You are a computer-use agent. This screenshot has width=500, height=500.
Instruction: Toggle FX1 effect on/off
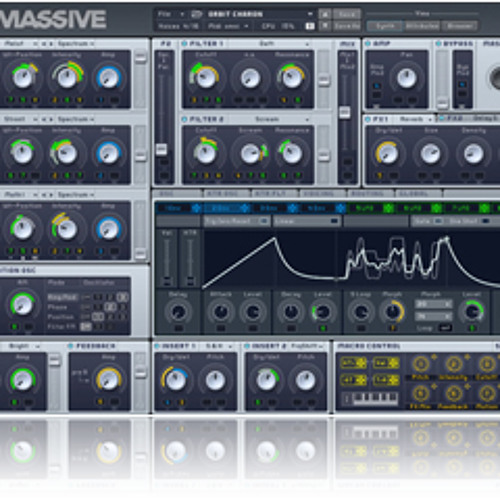click(x=368, y=119)
